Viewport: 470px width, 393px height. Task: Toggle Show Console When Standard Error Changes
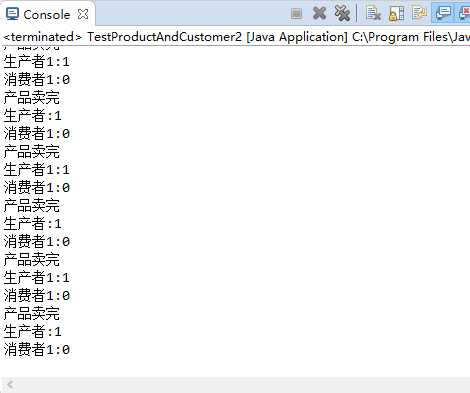coord(464,13)
